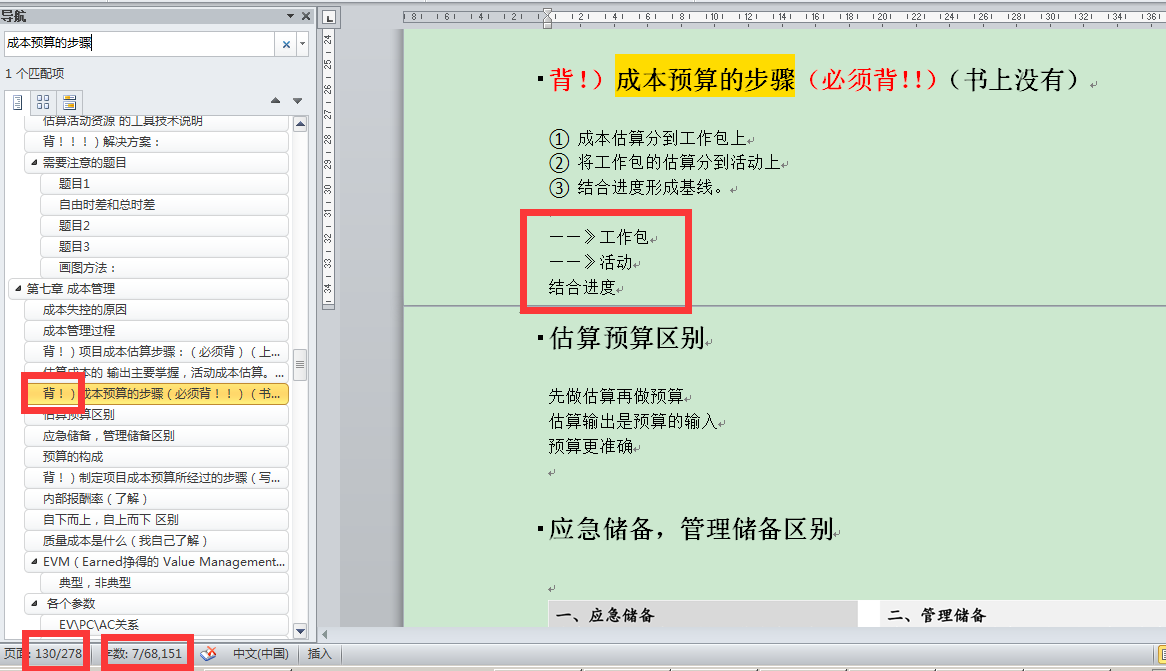Collapse the 第七章 成本管理 heading
1166x671 pixels.
(18, 289)
